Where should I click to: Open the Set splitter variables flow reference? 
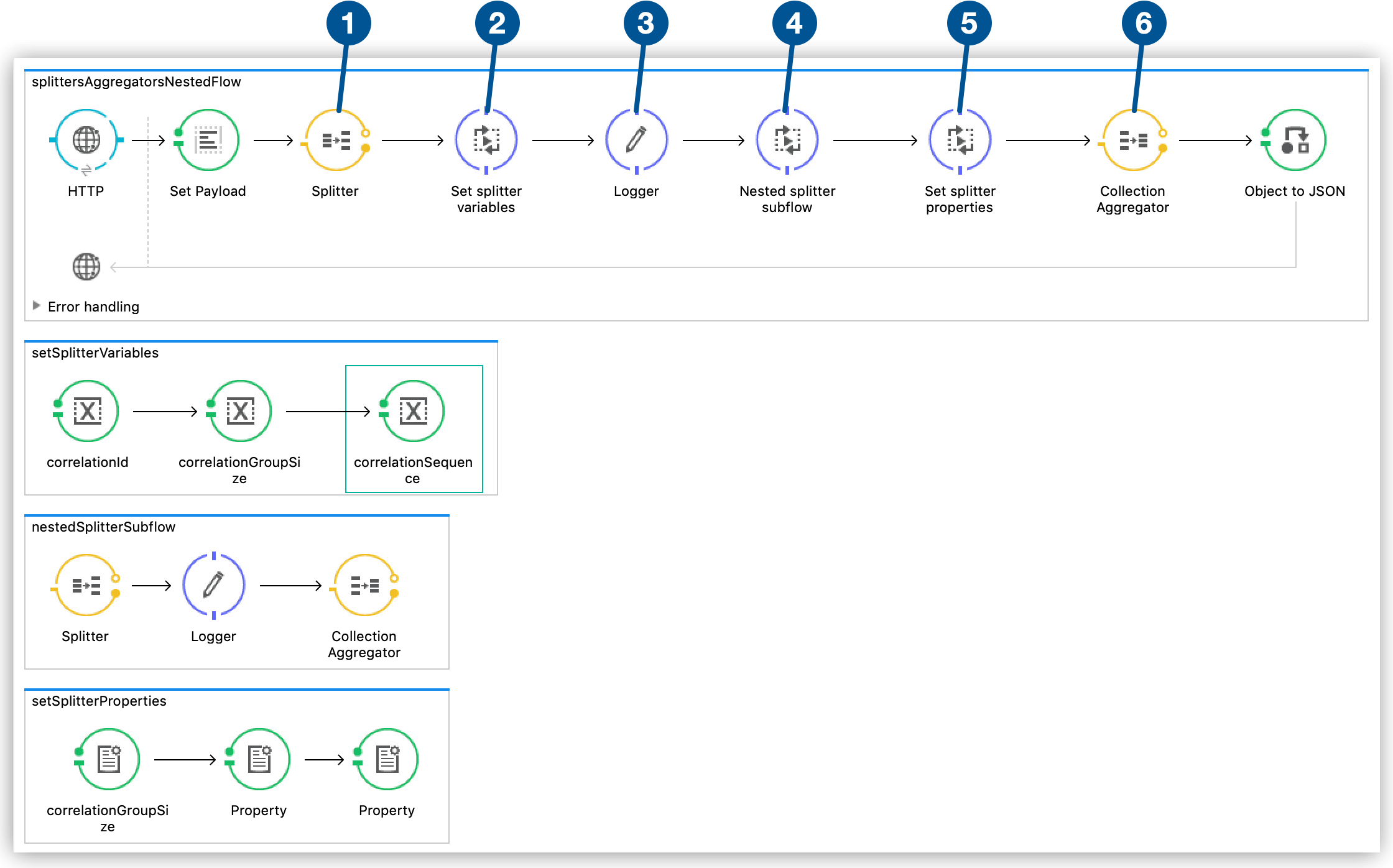pyautogui.click(x=486, y=140)
